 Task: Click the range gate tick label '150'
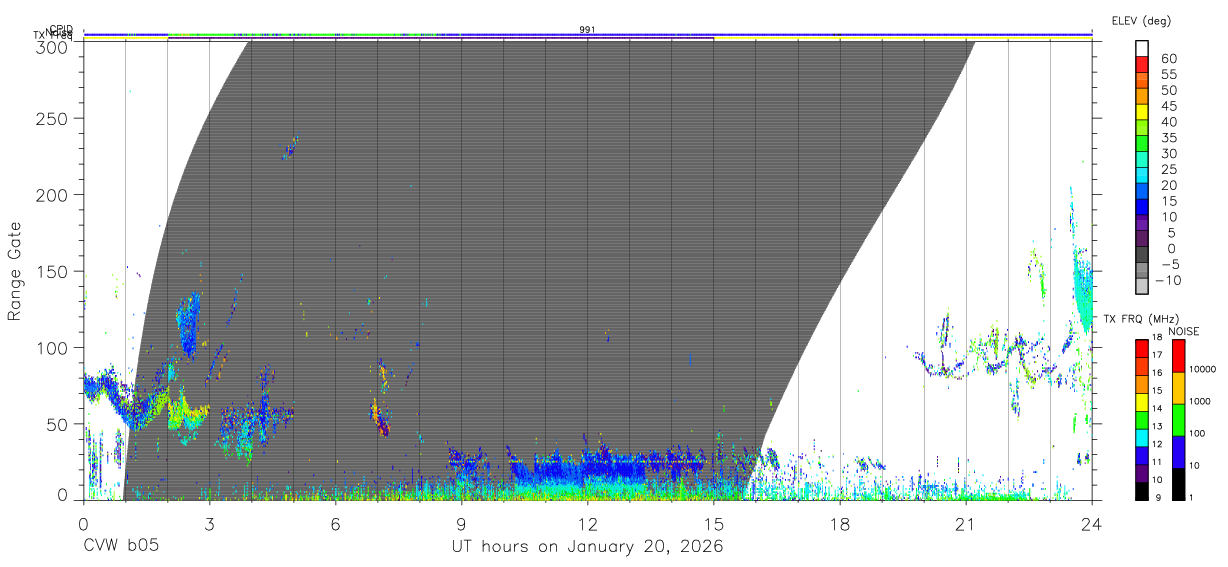tap(52, 271)
